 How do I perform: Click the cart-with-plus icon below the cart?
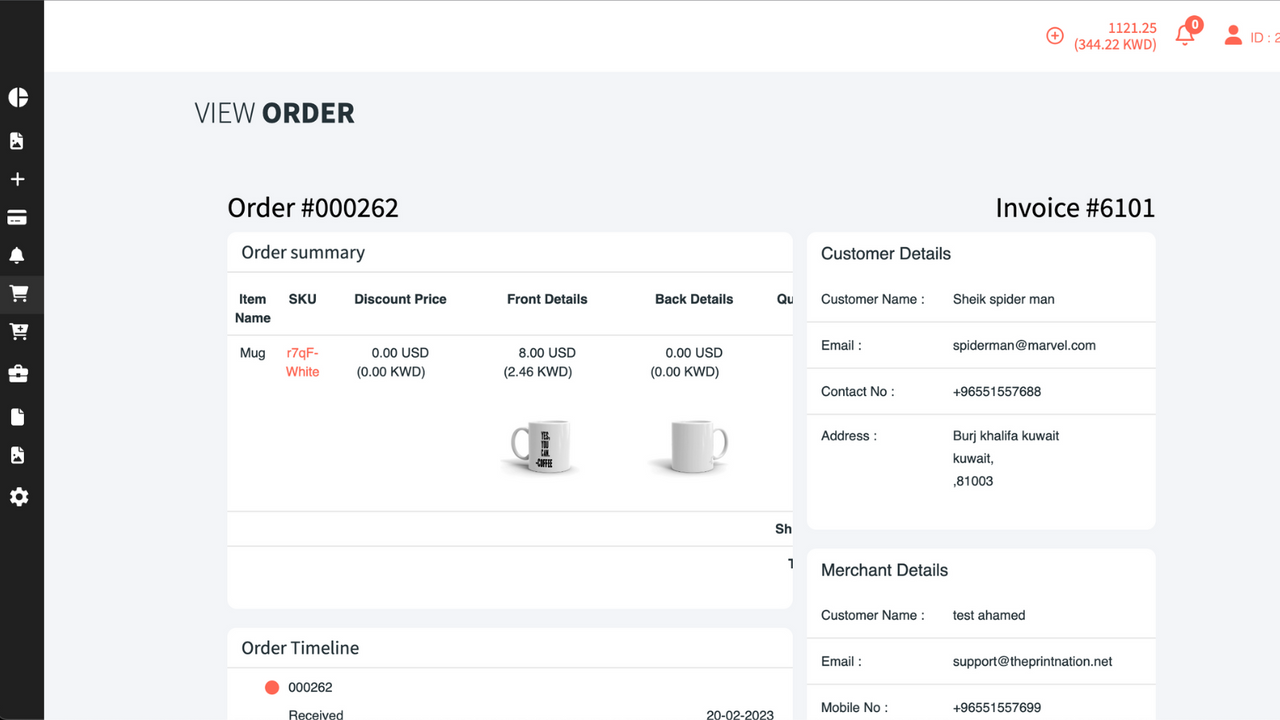click(18, 331)
